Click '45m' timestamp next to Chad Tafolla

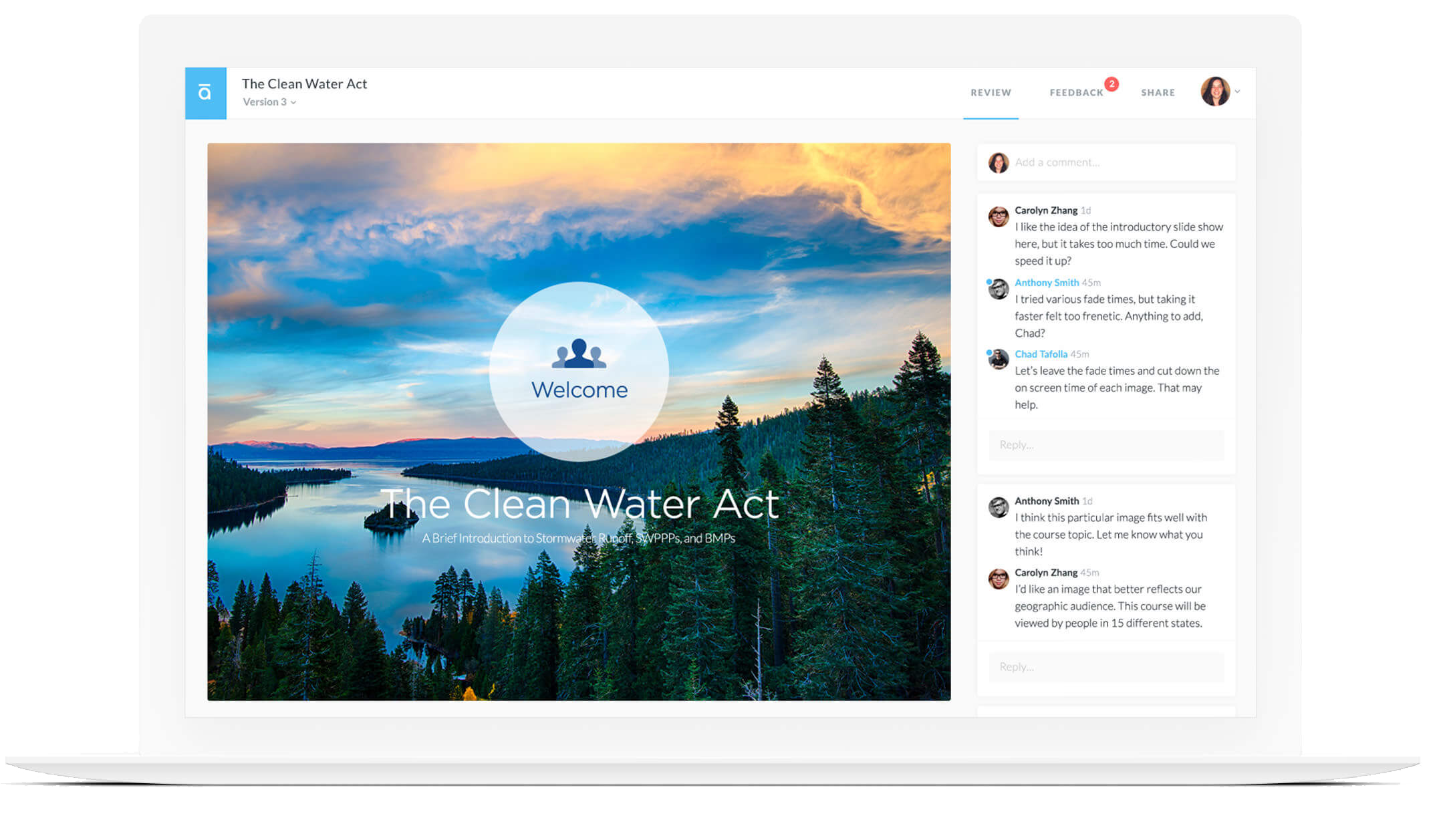(1079, 354)
